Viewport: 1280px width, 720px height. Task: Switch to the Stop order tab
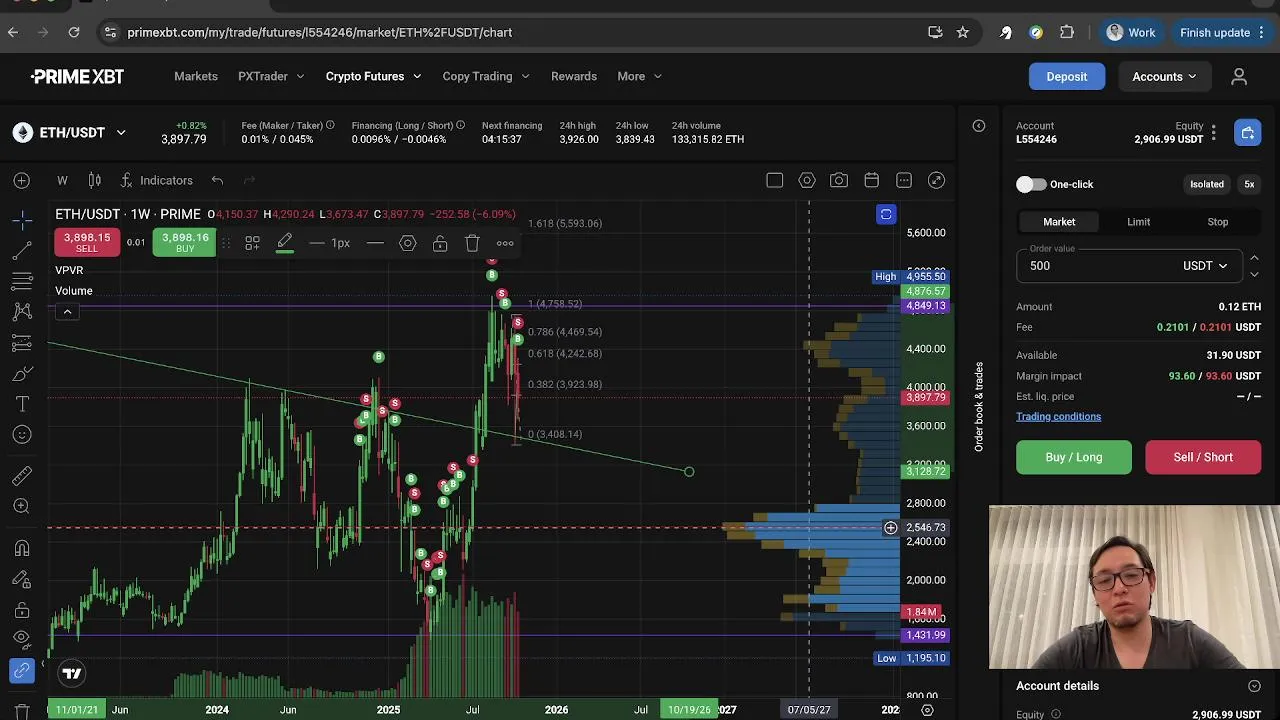(1218, 222)
